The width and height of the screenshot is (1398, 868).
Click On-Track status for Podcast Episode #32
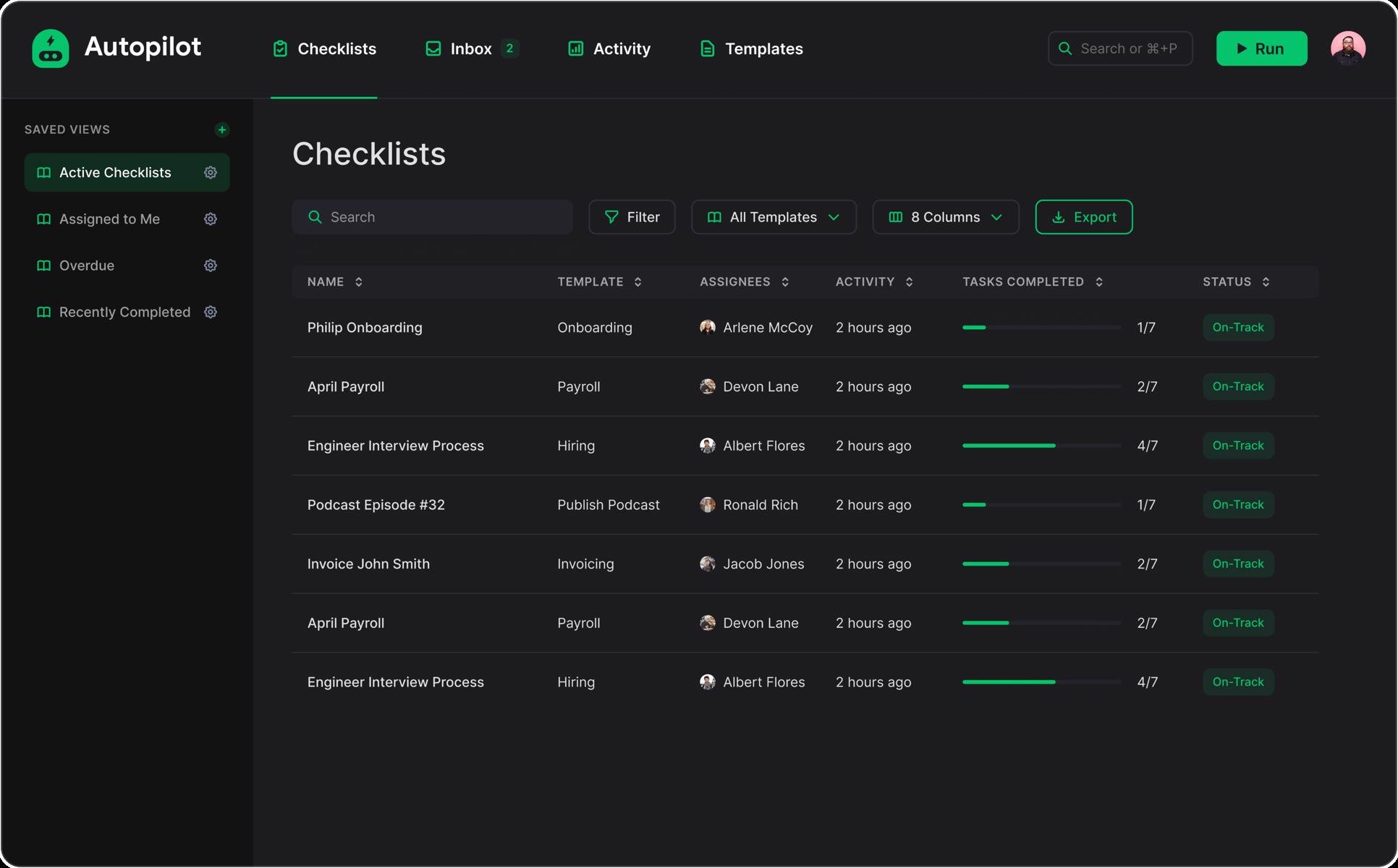pyautogui.click(x=1238, y=504)
